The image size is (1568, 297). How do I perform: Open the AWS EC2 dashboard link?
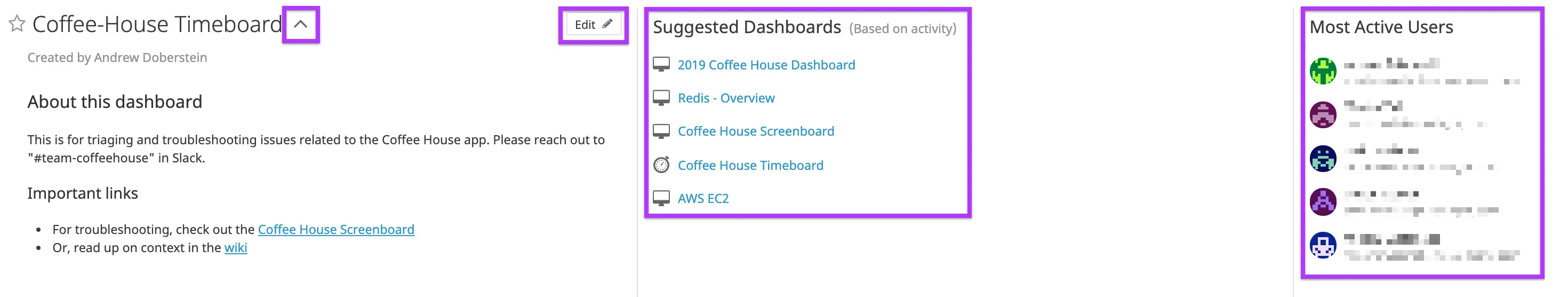pyautogui.click(x=703, y=198)
